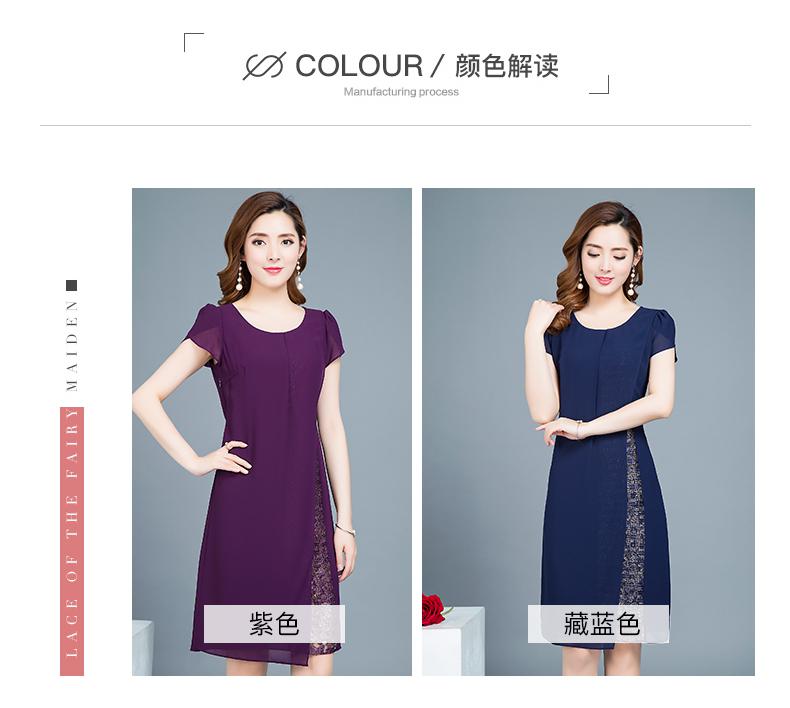Viewport: 790px width, 708px height.
Task: Click the 藏蓝色 color label
Action: (599, 624)
